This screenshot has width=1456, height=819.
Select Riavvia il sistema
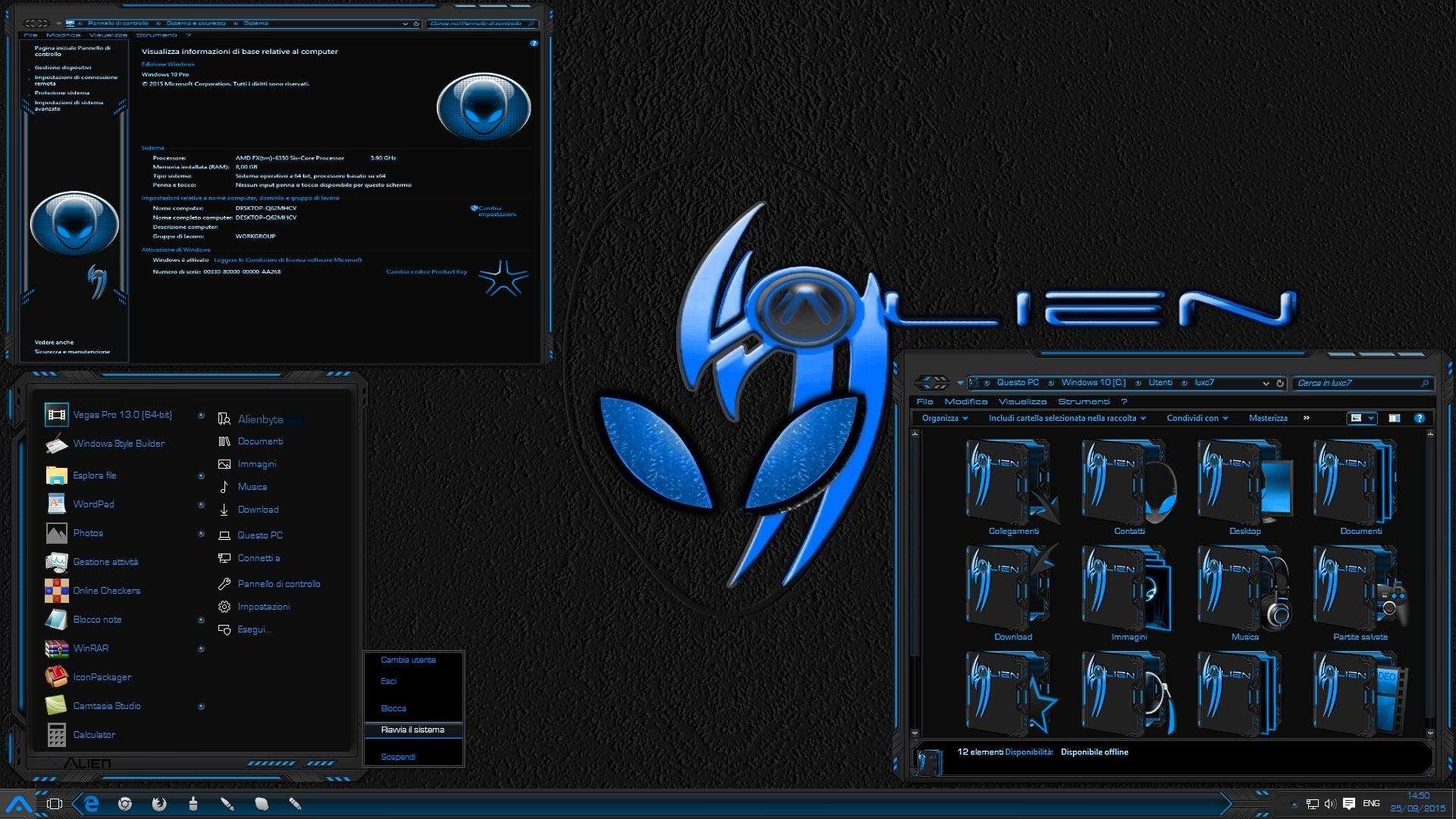pyautogui.click(x=413, y=730)
